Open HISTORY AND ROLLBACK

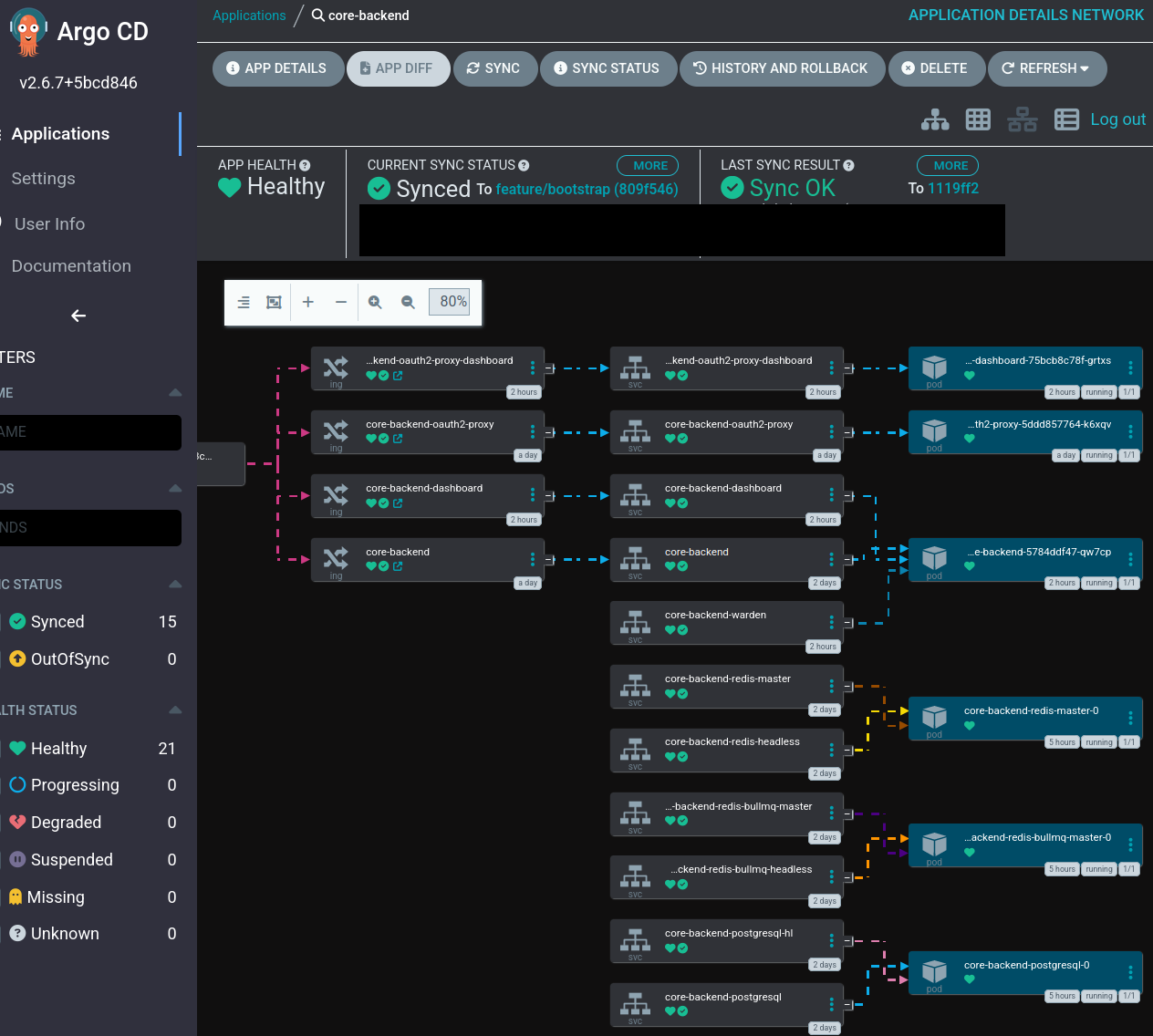[x=782, y=68]
